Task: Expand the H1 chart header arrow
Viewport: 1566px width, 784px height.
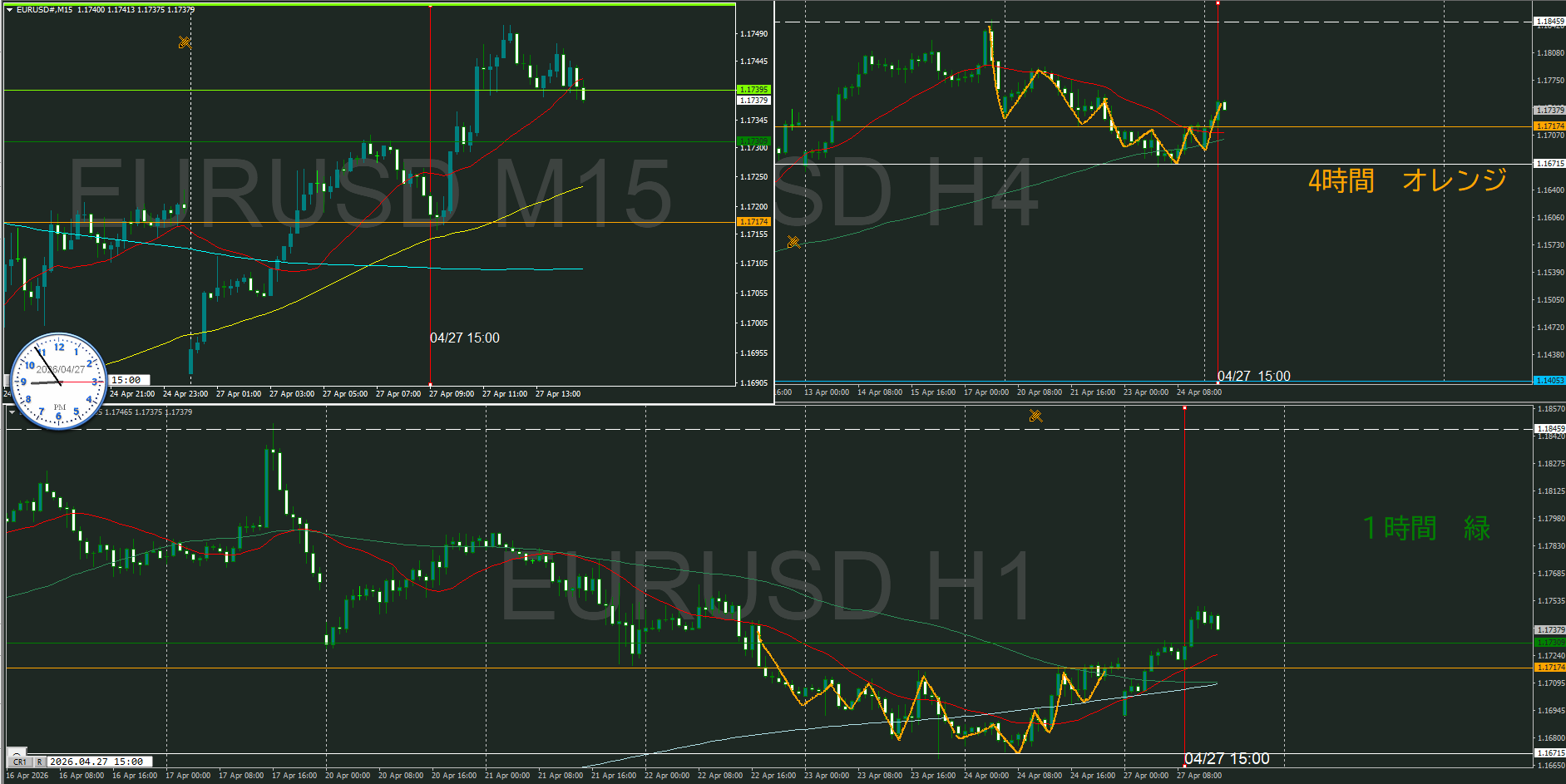Action: pos(12,412)
